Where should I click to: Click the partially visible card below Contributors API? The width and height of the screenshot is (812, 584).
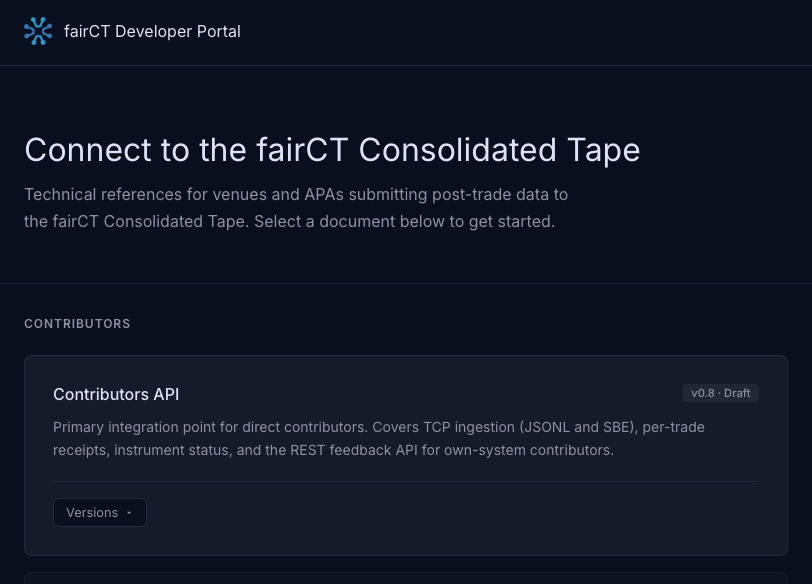[x=406, y=580]
